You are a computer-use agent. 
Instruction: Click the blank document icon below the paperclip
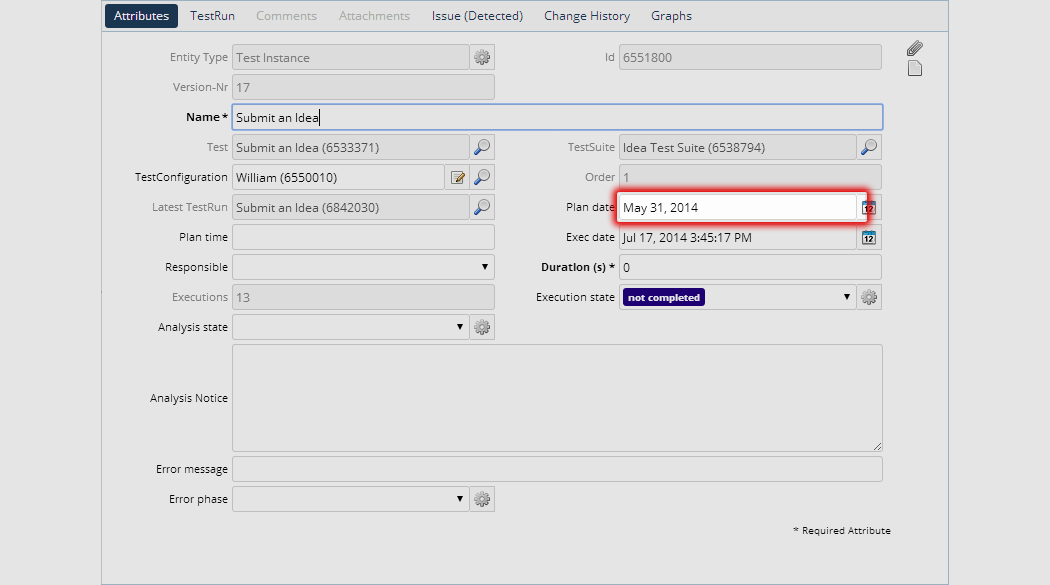point(915,68)
